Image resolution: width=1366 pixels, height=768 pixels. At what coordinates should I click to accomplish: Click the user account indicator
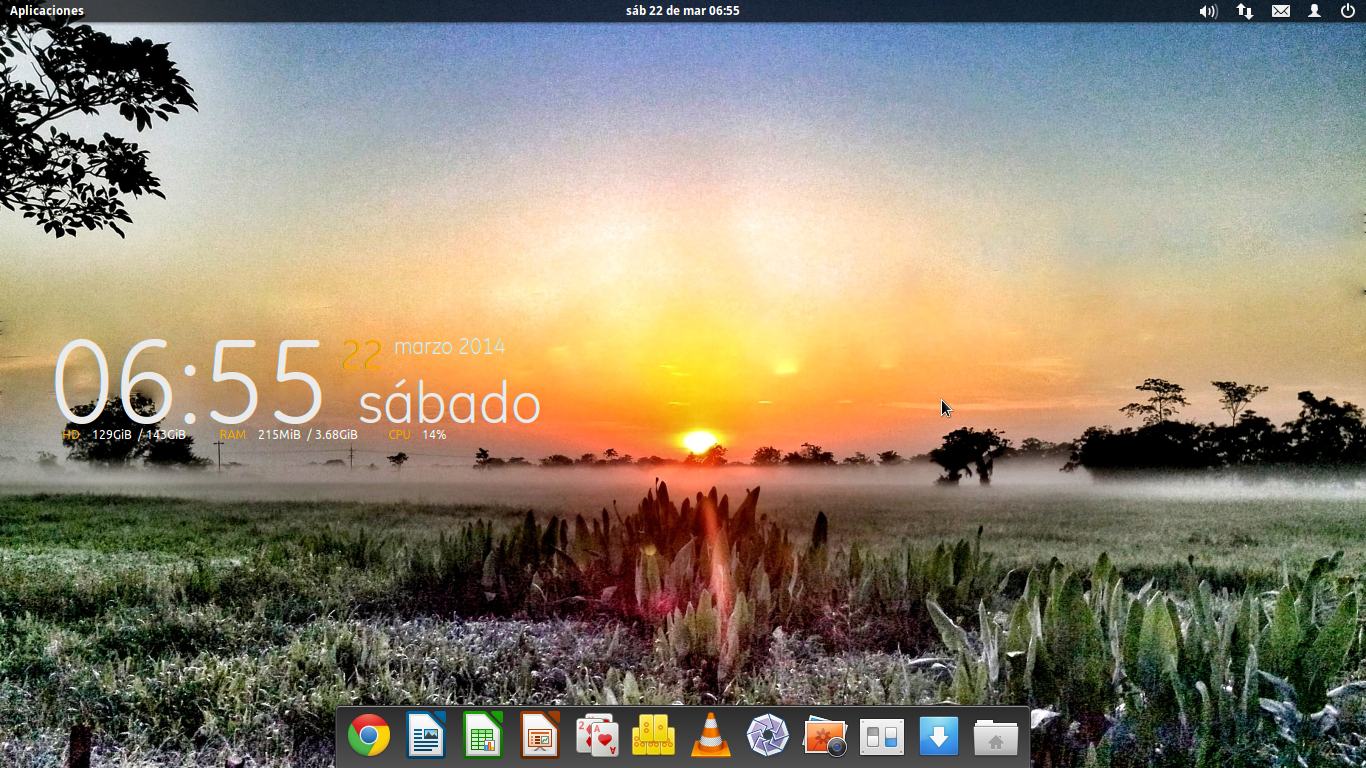(x=1315, y=11)
